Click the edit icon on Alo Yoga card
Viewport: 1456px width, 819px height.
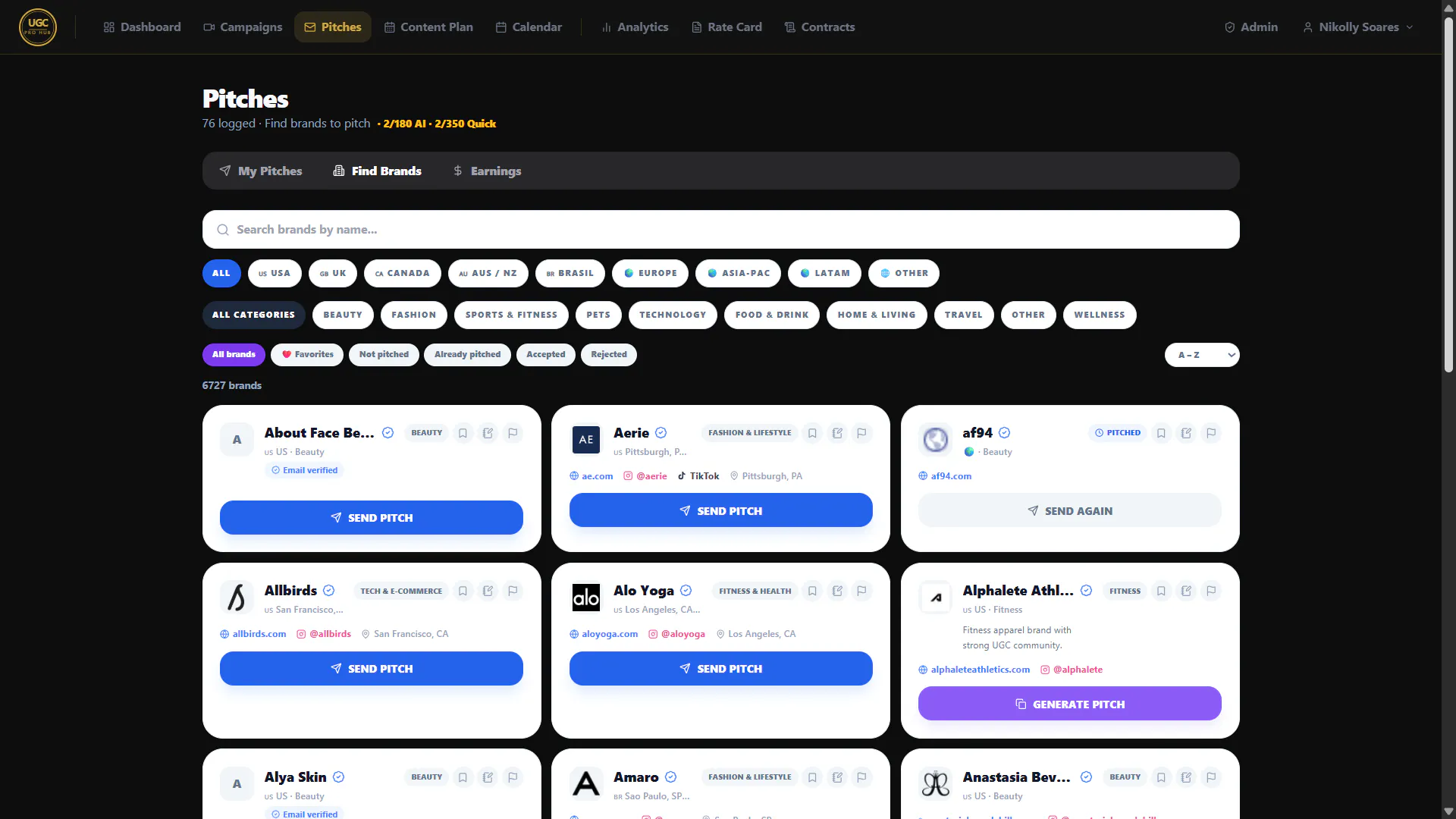pyautogui.click(x=837, y=591)
